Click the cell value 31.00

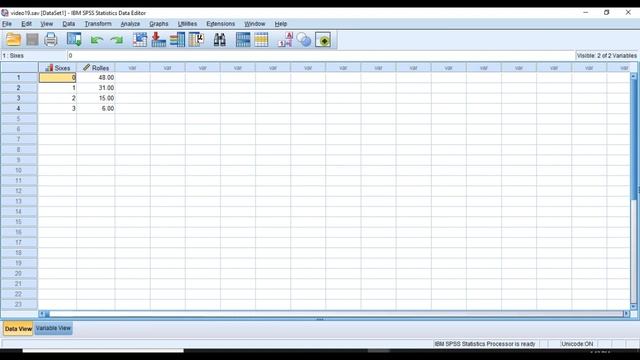pyautogui.click(x=96, y=88)
